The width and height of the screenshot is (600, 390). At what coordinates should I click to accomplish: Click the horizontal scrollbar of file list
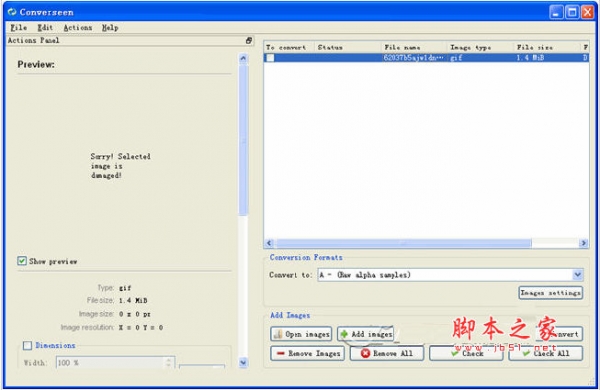[x=404, y=243]
